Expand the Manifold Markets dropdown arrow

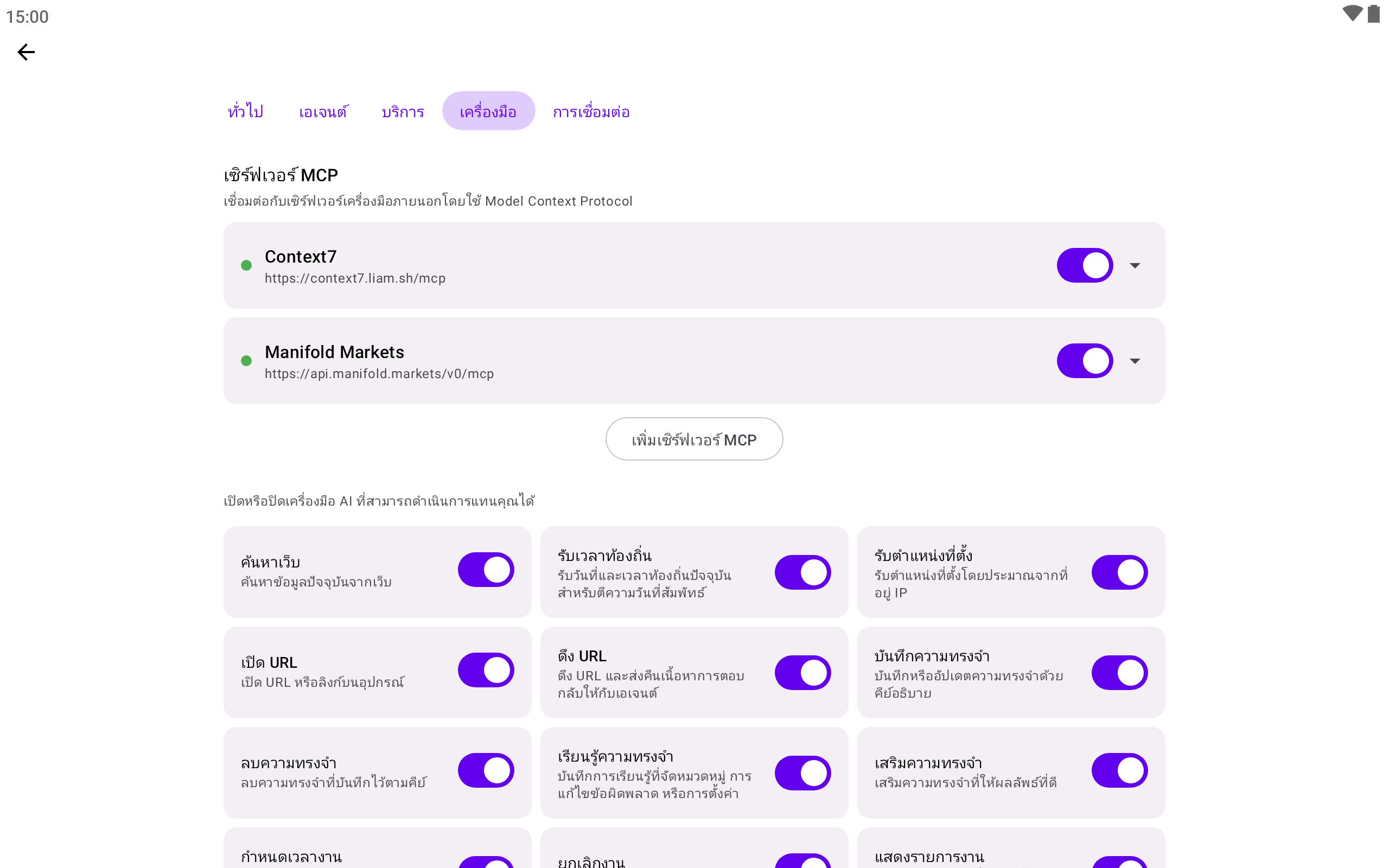pyautogui.click(x=1135, y=361)
